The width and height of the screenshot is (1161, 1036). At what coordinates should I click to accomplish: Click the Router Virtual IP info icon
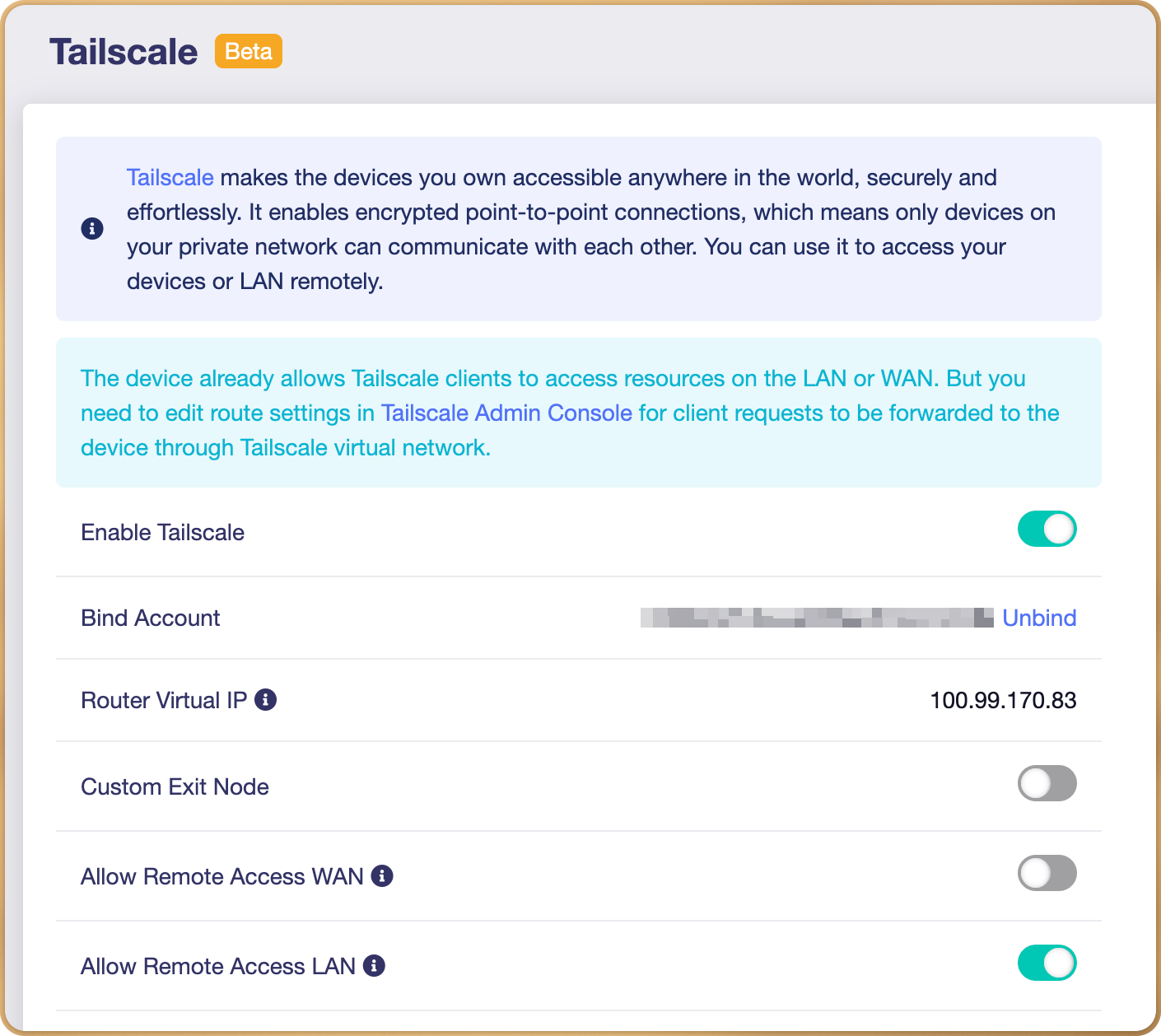click(x=265, y=700)
